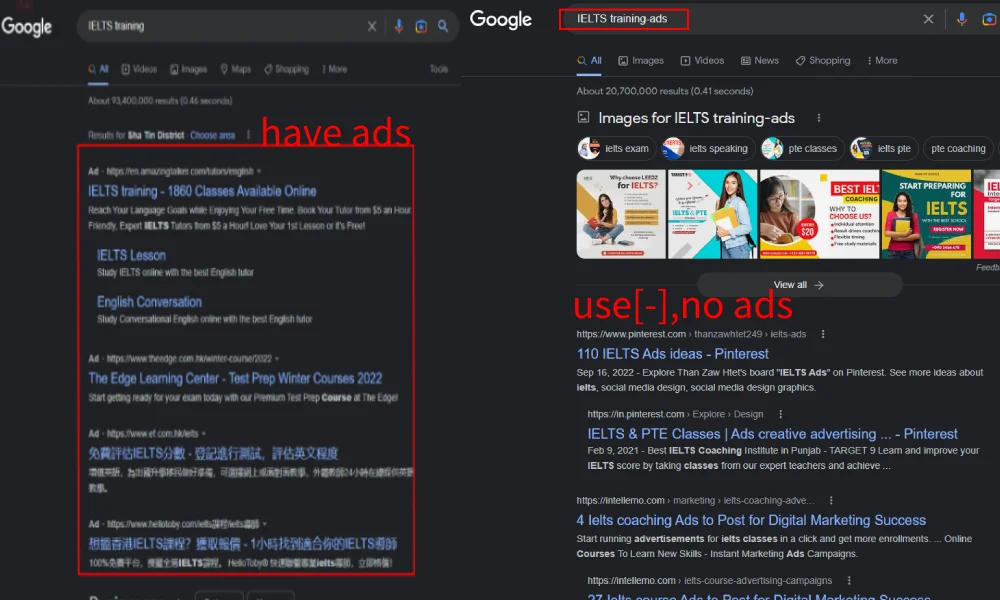Screen dimensions: 1000x600
Task: Open options dots for pinterest ielts-ads result
Action: coord(823,334)
